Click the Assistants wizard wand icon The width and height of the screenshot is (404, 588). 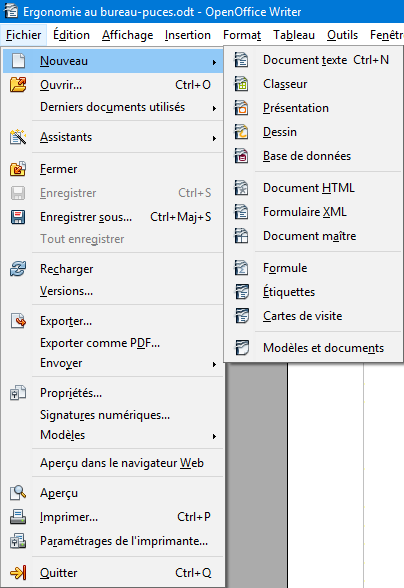pyautogui.click(x=18, y=137)
